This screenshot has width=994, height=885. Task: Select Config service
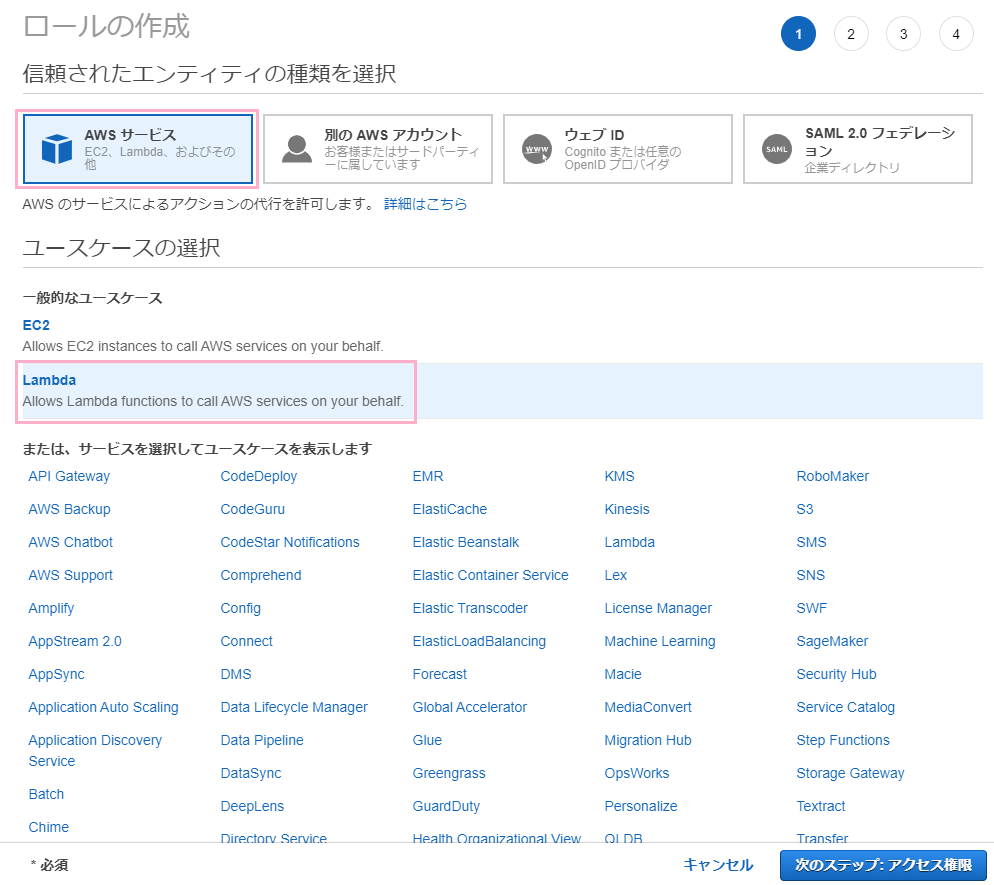pos(240,608)
